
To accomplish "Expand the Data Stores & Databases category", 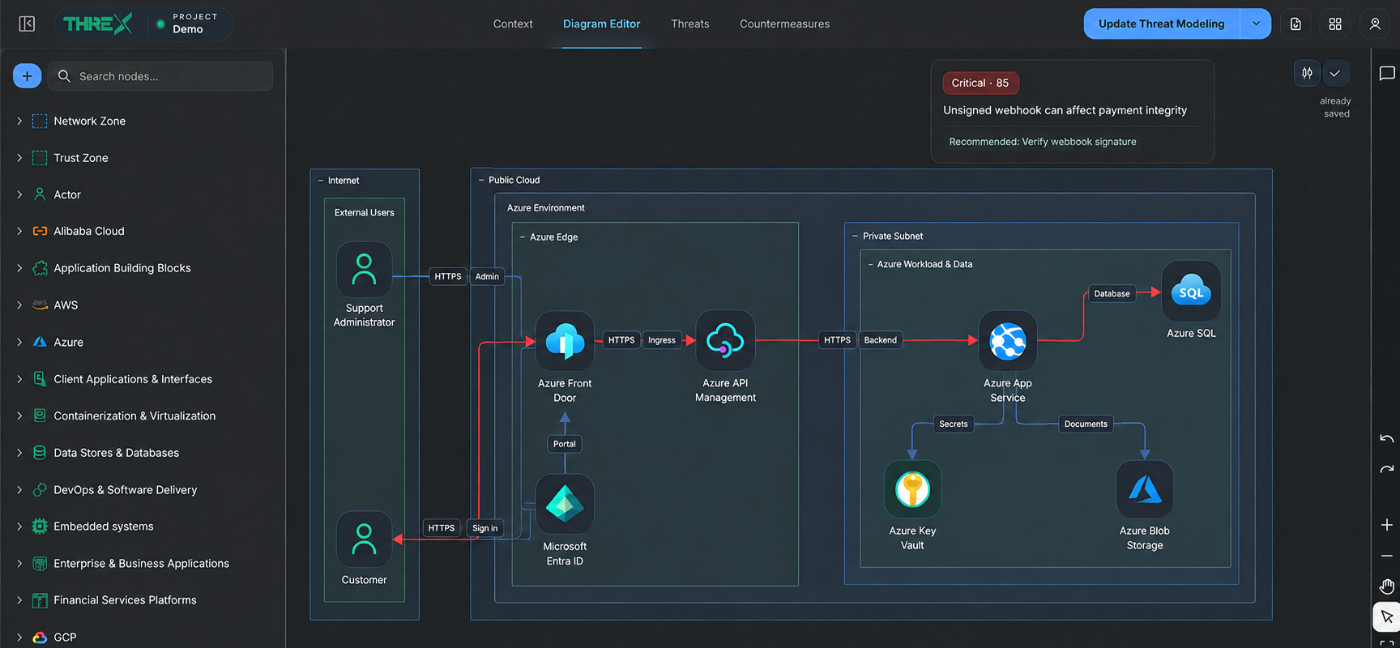I will [19, 453].
